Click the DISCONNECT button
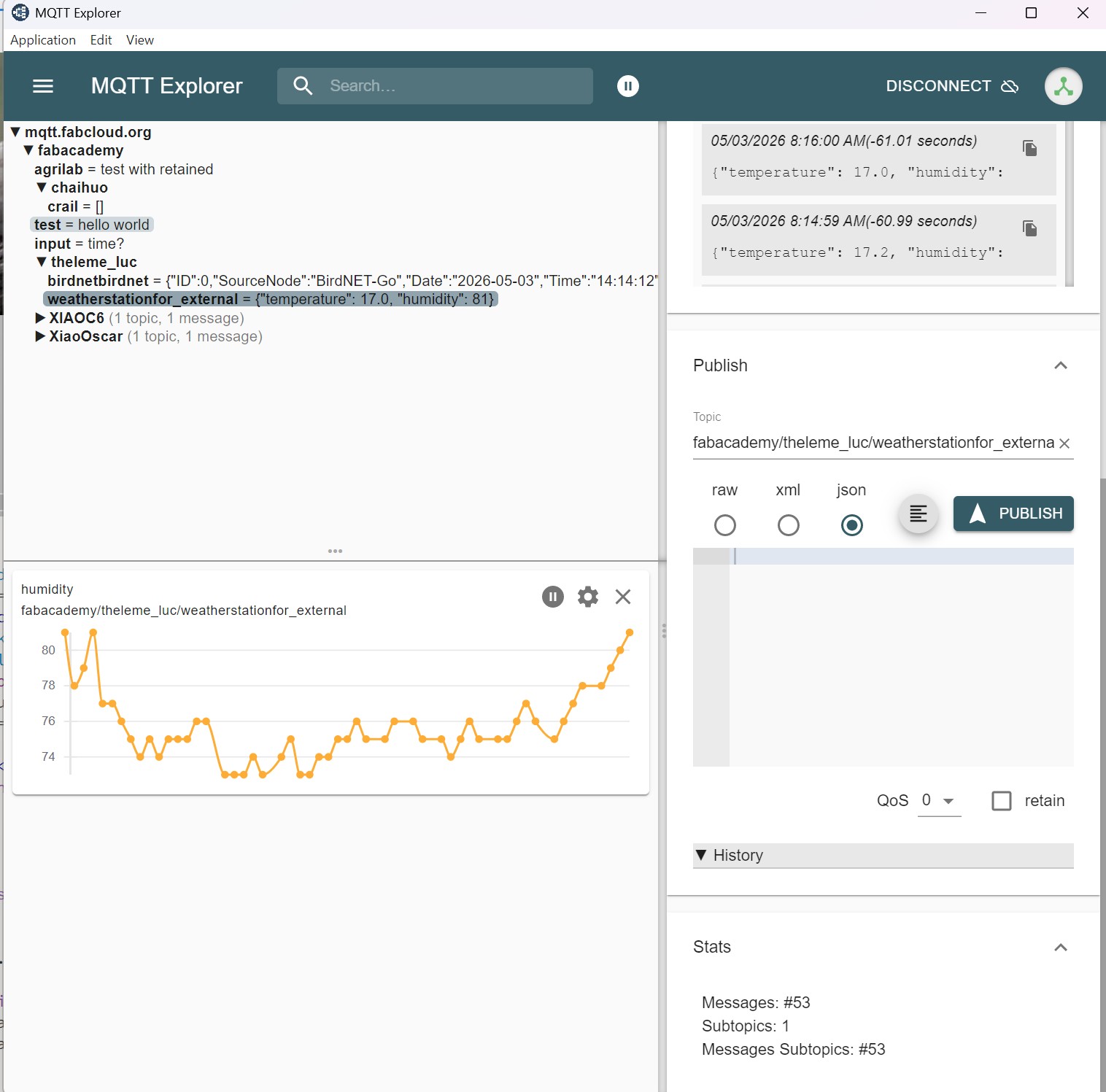The width and height of the screenshot is (1106, 1092). click(951, 86)
